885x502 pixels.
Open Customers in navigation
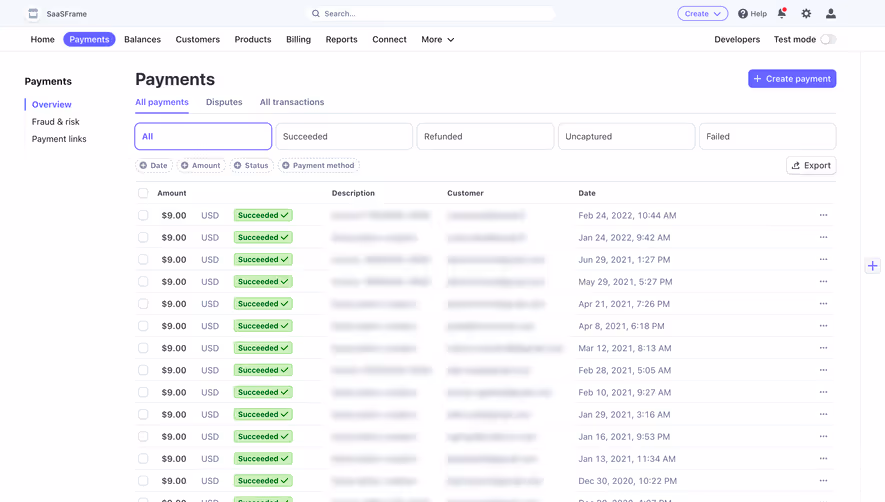point(198,40)
